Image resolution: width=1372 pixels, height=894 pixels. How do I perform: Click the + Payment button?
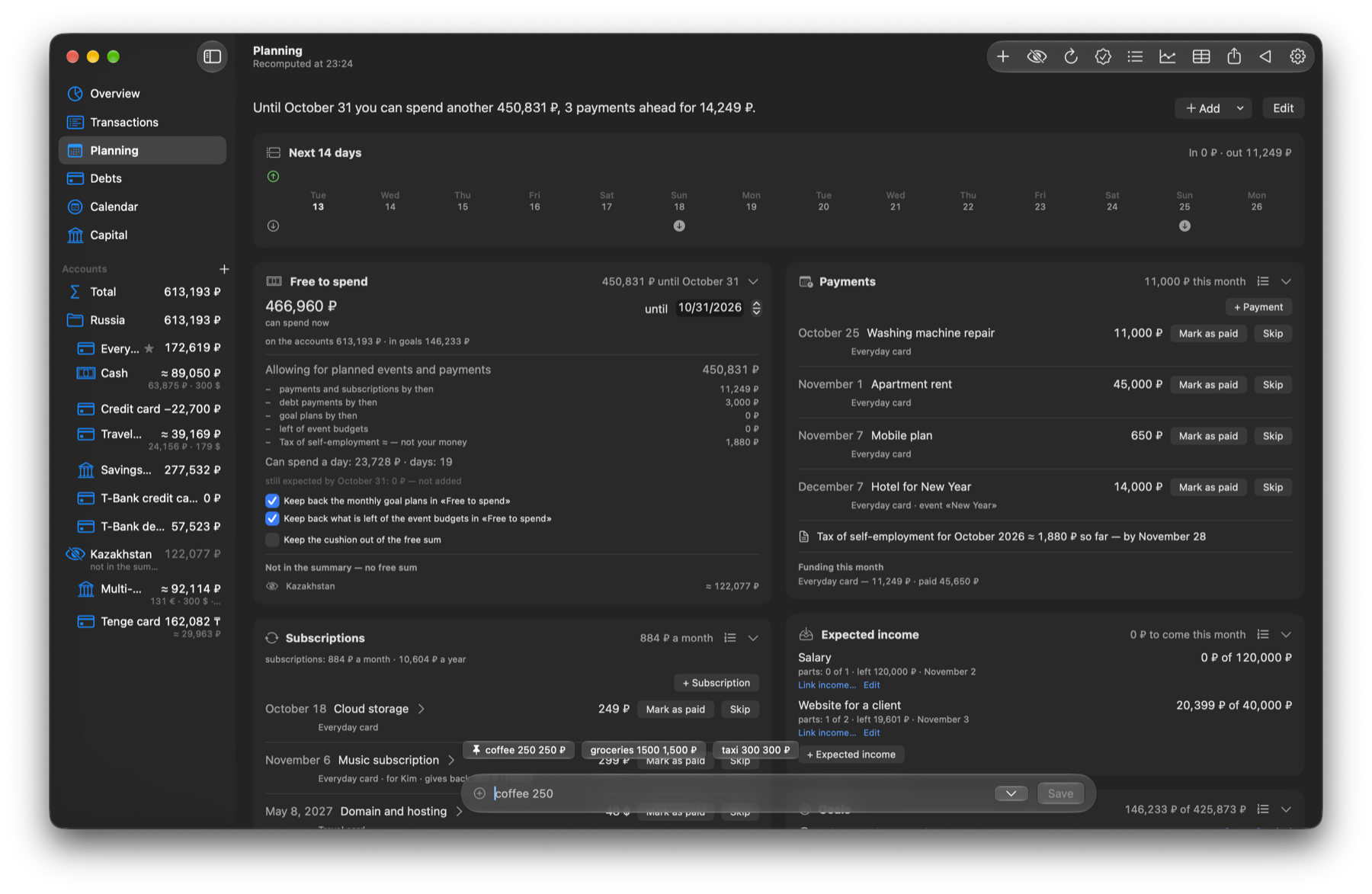click(1258, 307)
